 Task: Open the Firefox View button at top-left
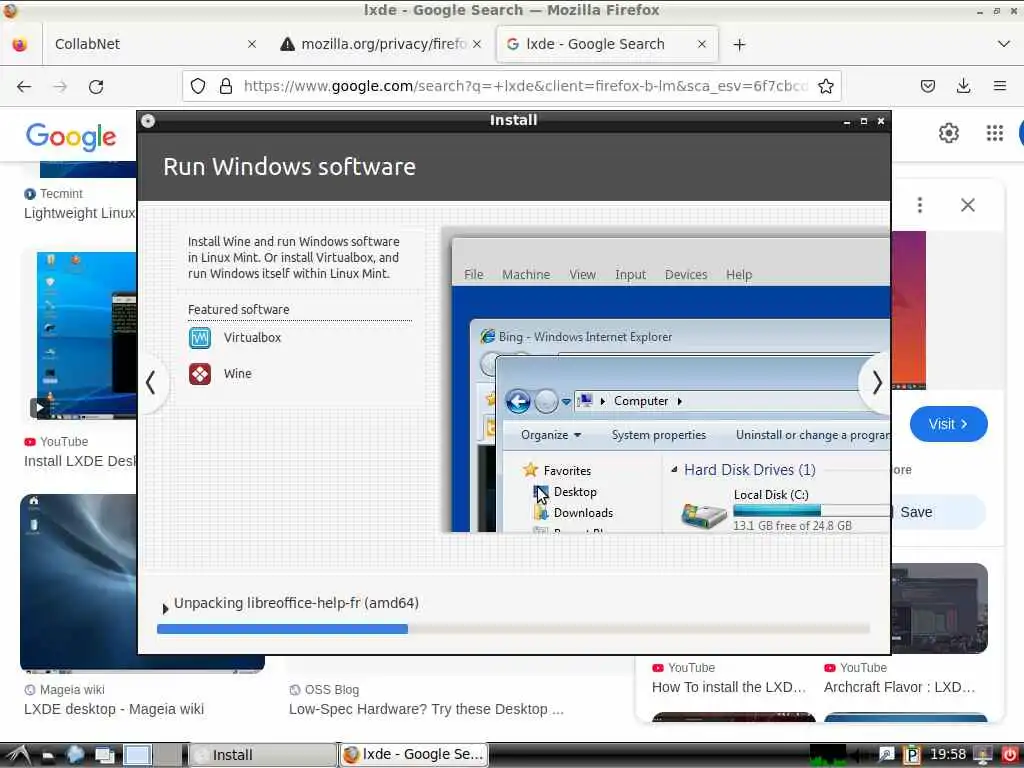pyautogui.click(x=20, y=44)
